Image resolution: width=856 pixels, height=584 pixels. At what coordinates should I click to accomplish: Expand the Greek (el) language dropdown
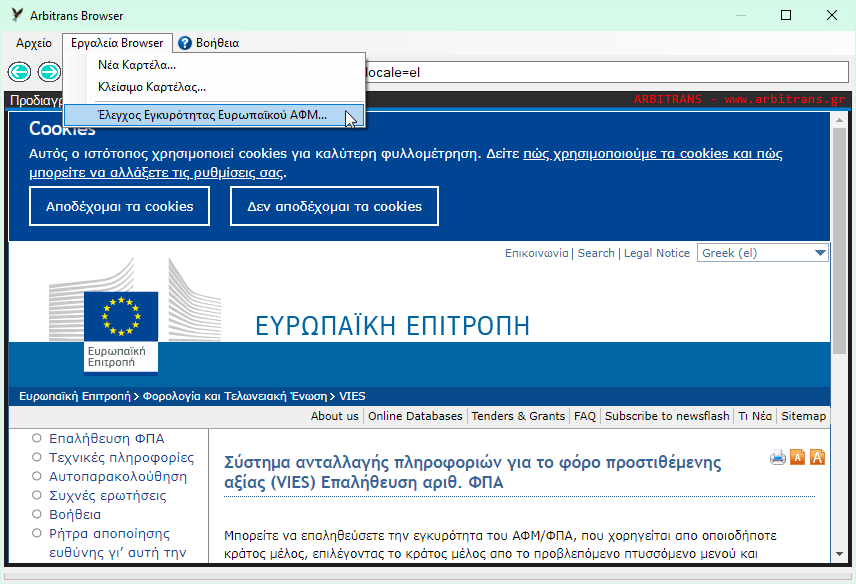click(x=763, y=253)
